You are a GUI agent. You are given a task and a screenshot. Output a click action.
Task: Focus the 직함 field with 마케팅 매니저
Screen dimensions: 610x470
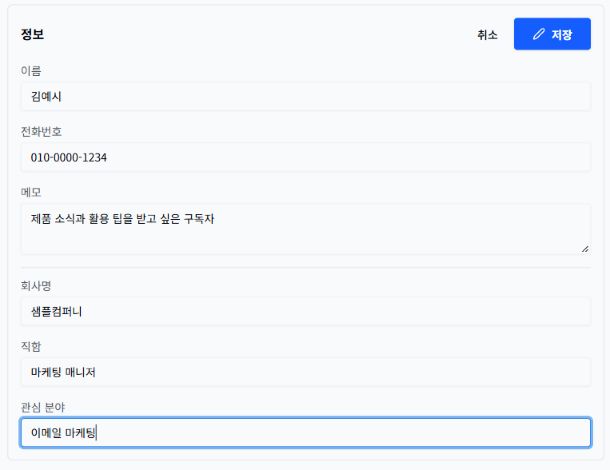(x=305, y=372)
